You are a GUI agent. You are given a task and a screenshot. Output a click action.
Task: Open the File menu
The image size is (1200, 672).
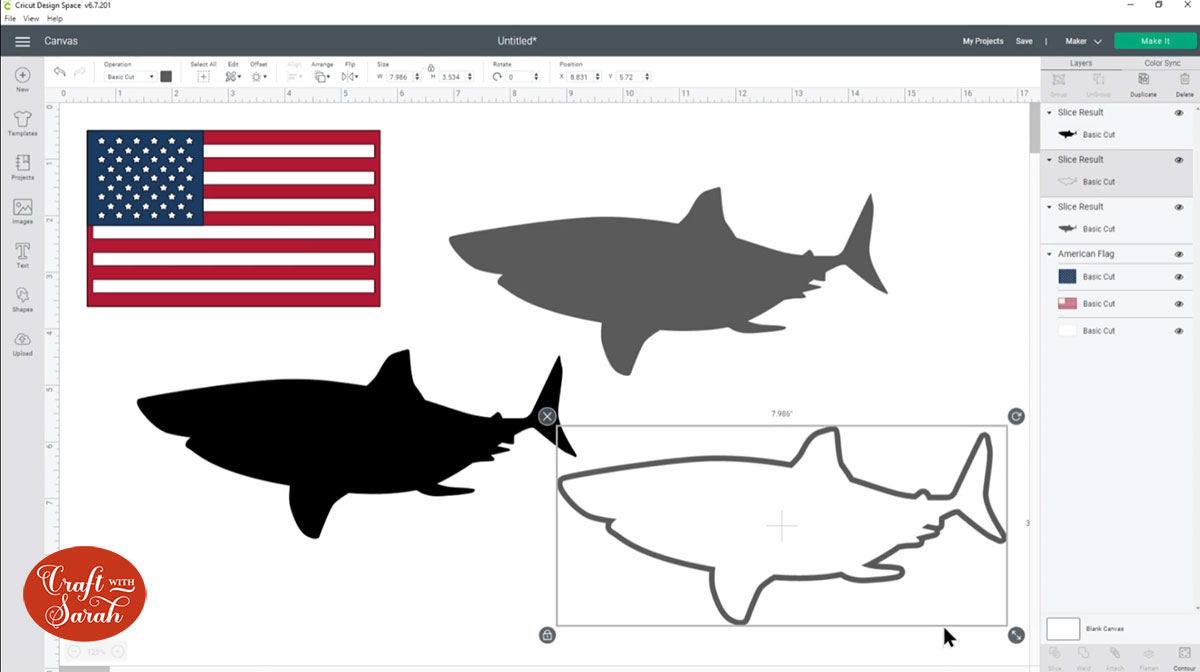click(x=10, y=18)
